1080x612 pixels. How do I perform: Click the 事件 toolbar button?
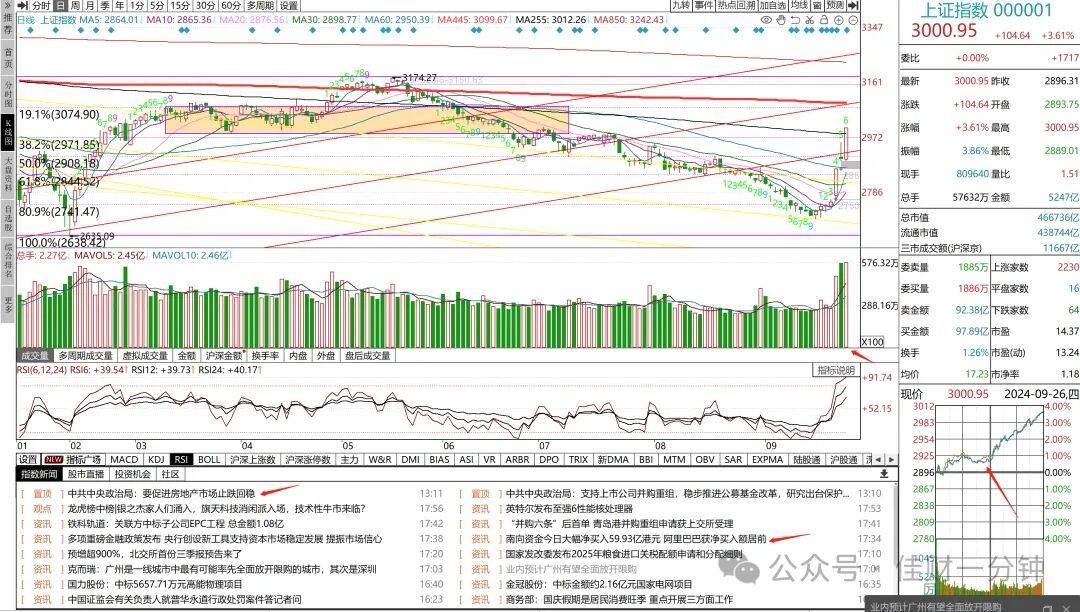coord(704,6)
